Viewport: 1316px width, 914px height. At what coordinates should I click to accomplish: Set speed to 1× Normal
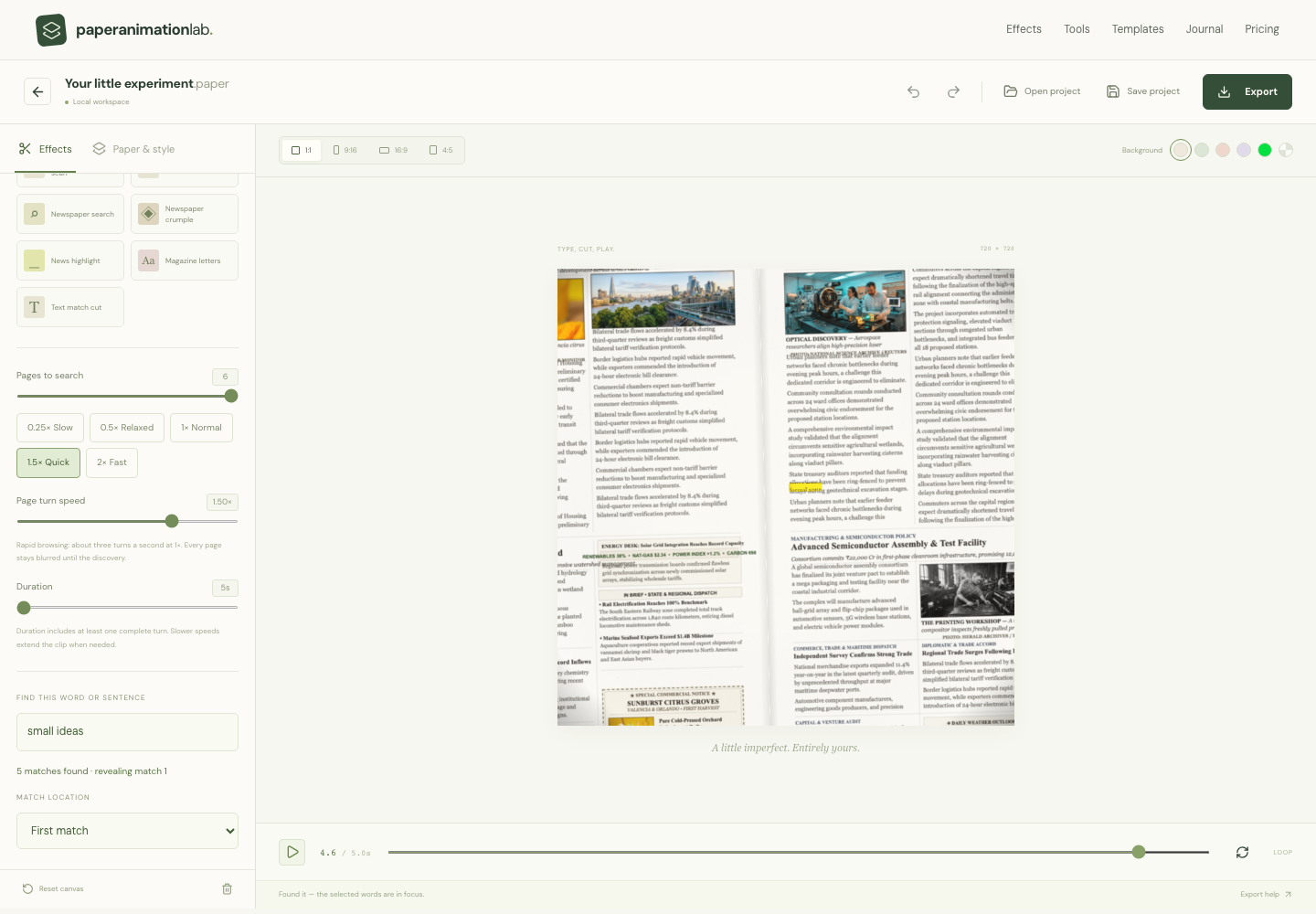point(201,428)
